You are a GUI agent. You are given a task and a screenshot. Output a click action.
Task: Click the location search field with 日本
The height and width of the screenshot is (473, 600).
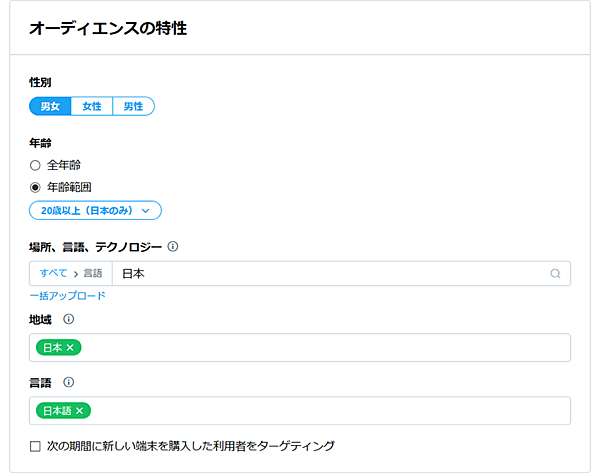[x=330, y=273]
